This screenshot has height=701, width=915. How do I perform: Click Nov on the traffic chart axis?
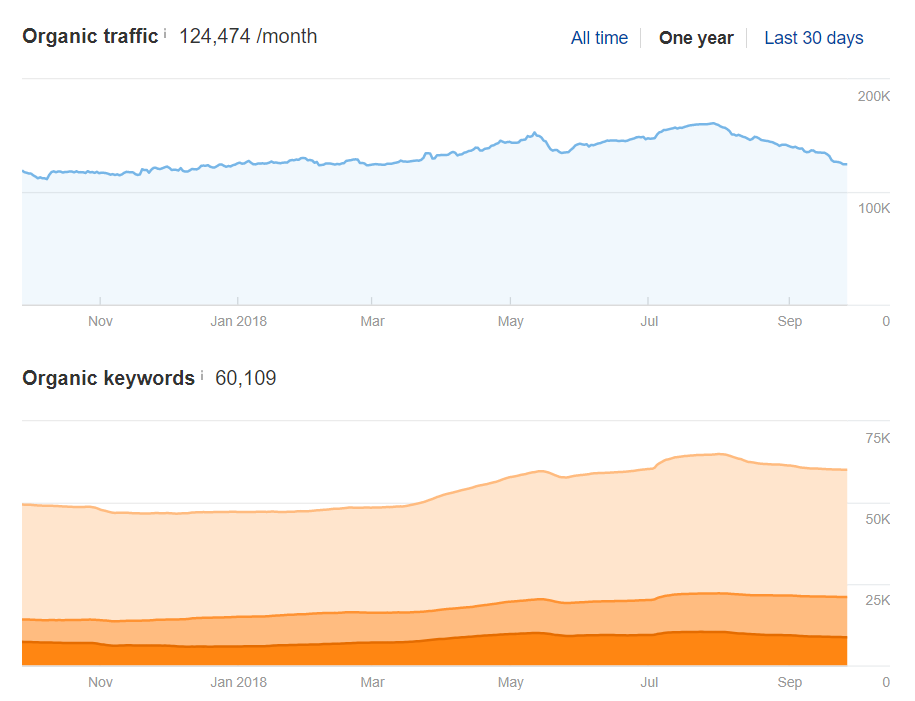[100, 321]
